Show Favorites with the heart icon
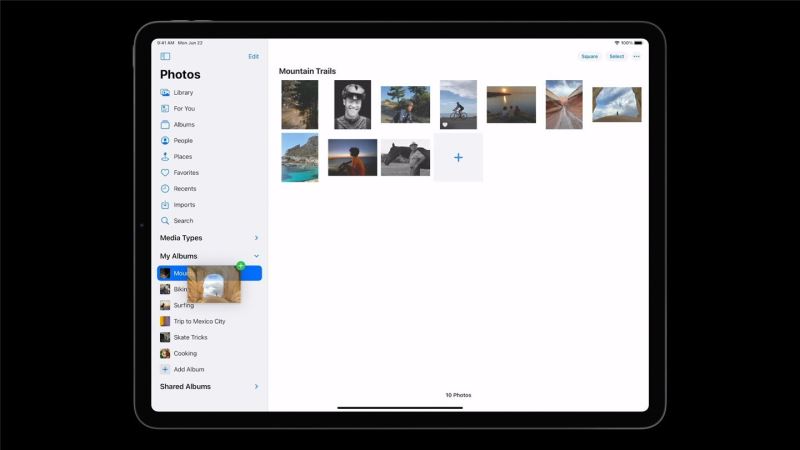Image resolution: width=800 pixels, height=450 pixels. [186, 173]
